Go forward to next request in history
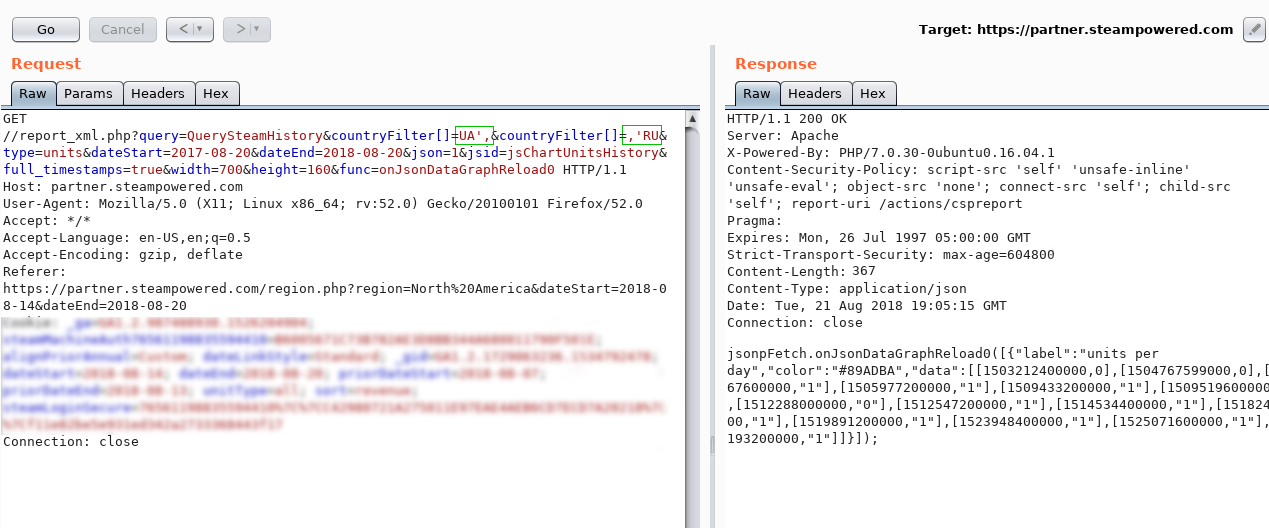1269x528 pixels. [240, 29]
